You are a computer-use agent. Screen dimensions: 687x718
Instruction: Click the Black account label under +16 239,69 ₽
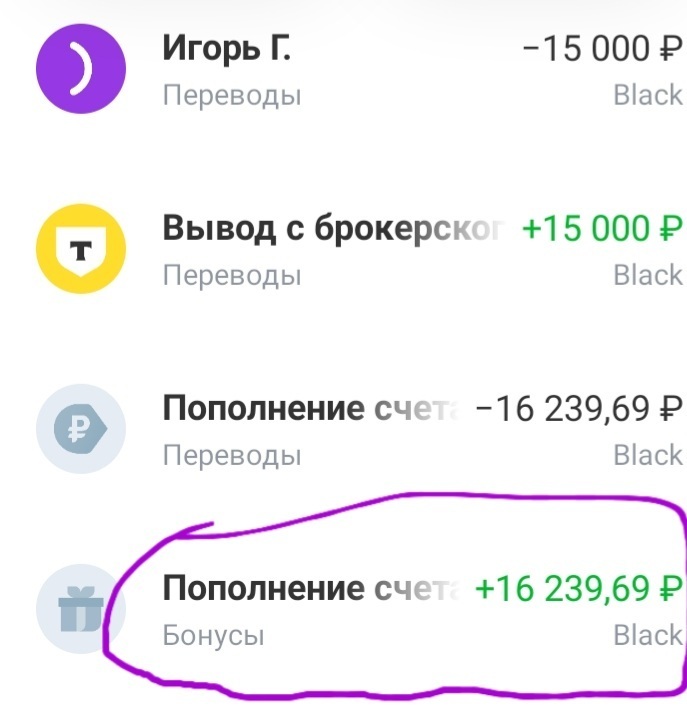648,636
